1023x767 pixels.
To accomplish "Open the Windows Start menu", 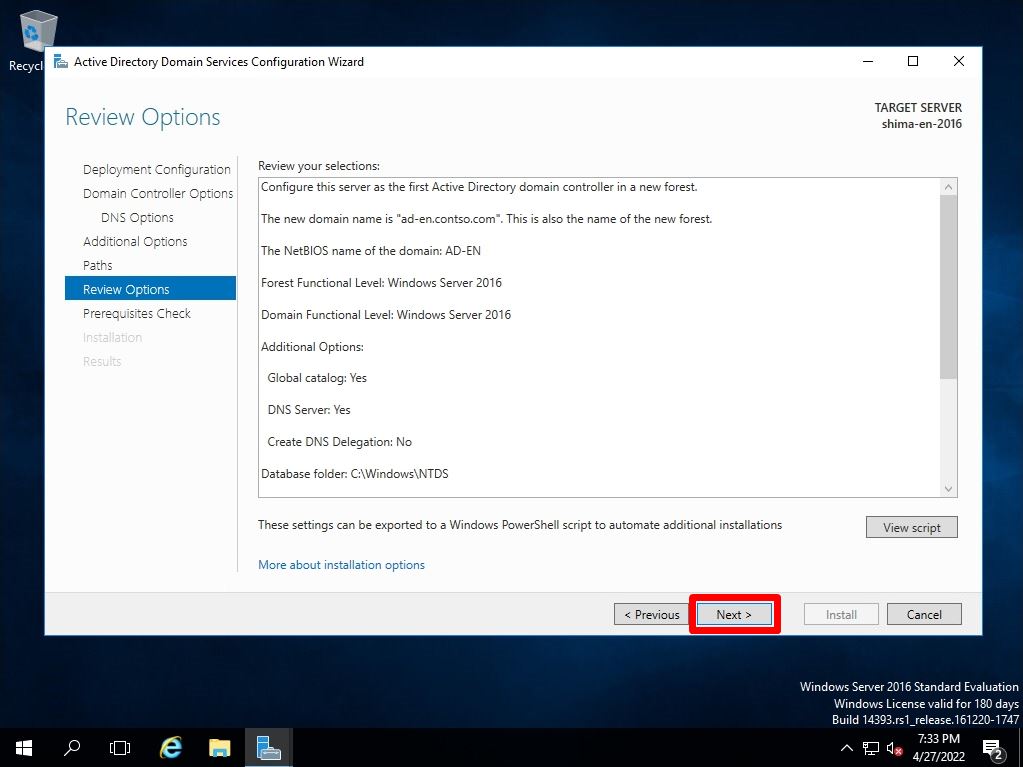I will (24, 747).
